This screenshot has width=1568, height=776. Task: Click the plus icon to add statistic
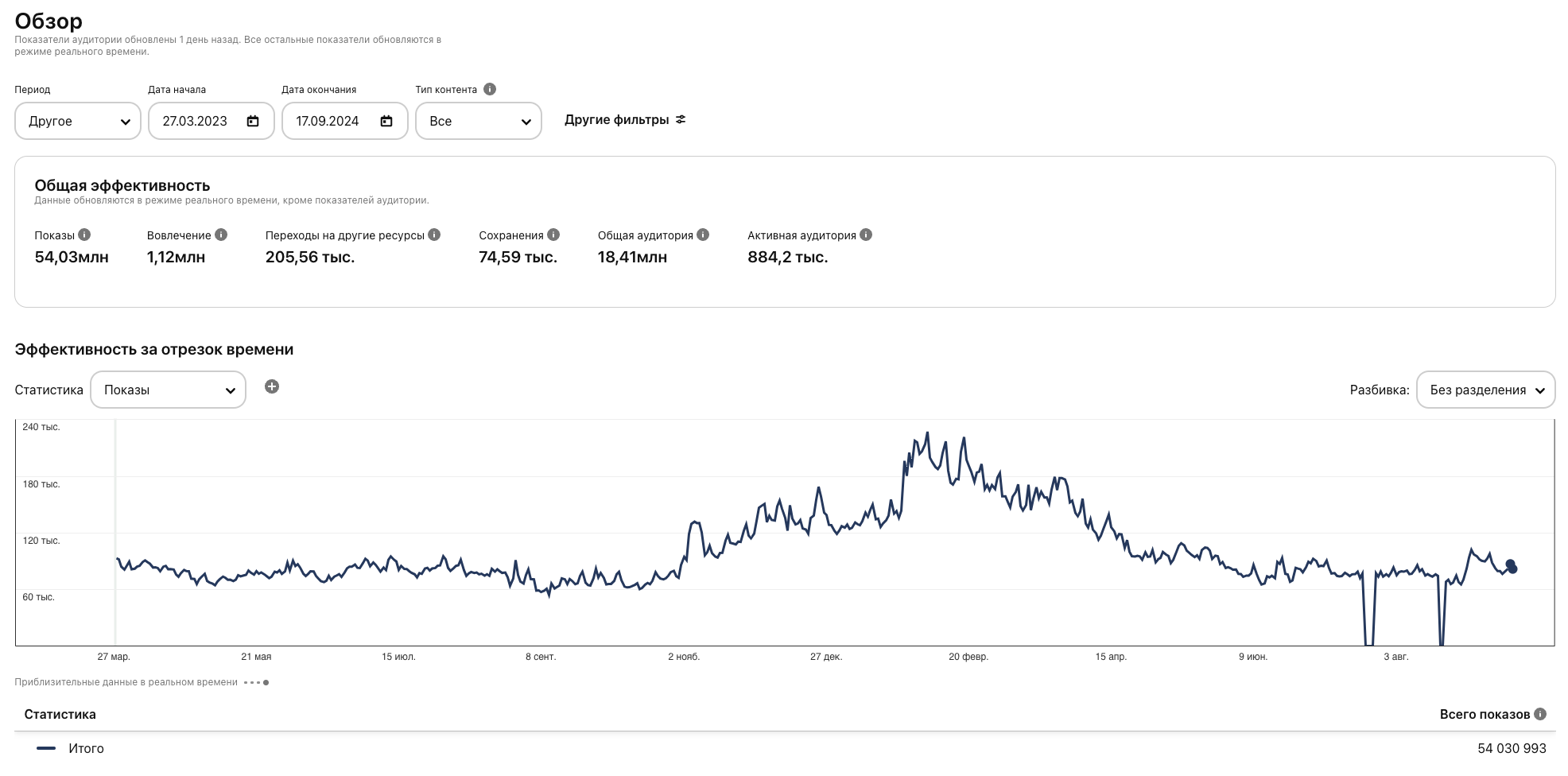click(x=272, y=386)
